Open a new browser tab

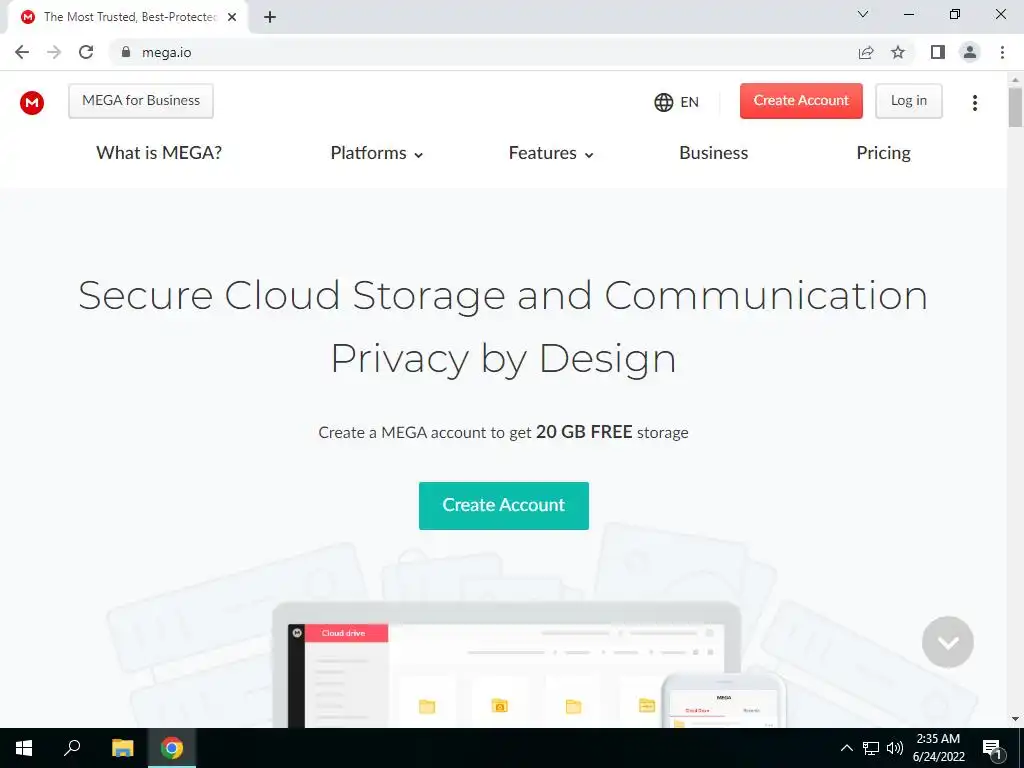[270, 17]
